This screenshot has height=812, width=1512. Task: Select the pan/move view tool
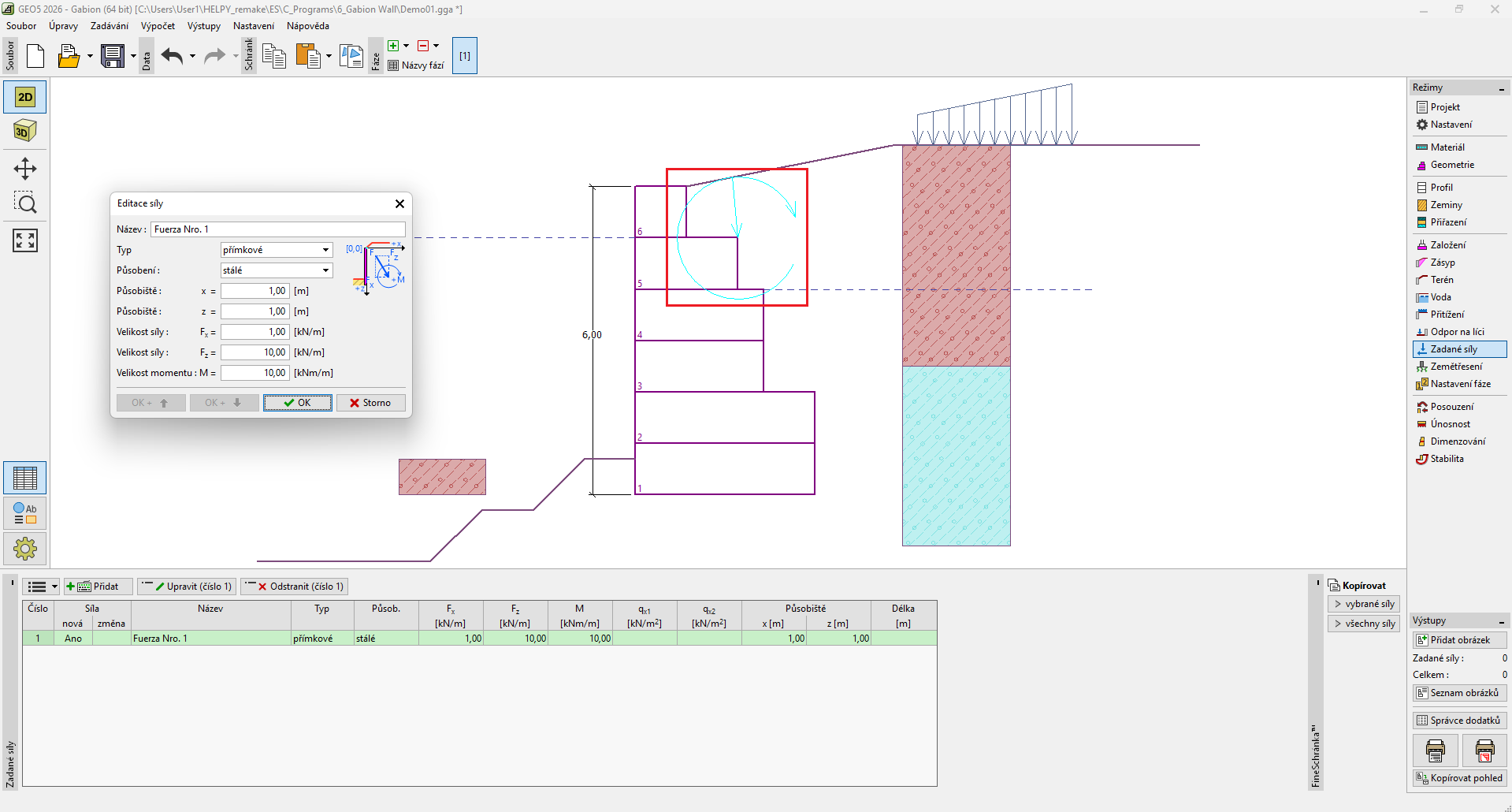25,169
